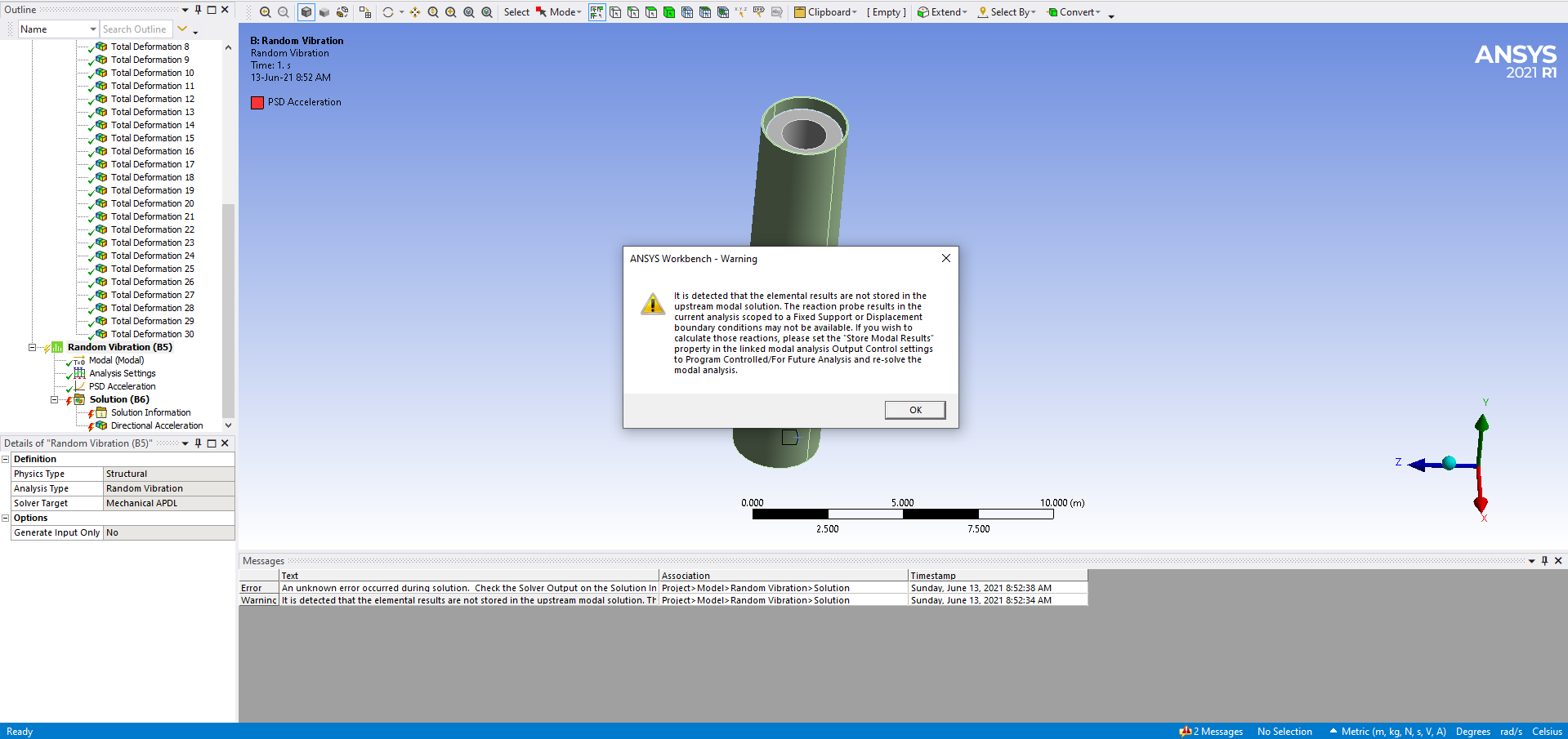Click the Coordinates (x,y,z) toolbar icon

click(741, 12)
